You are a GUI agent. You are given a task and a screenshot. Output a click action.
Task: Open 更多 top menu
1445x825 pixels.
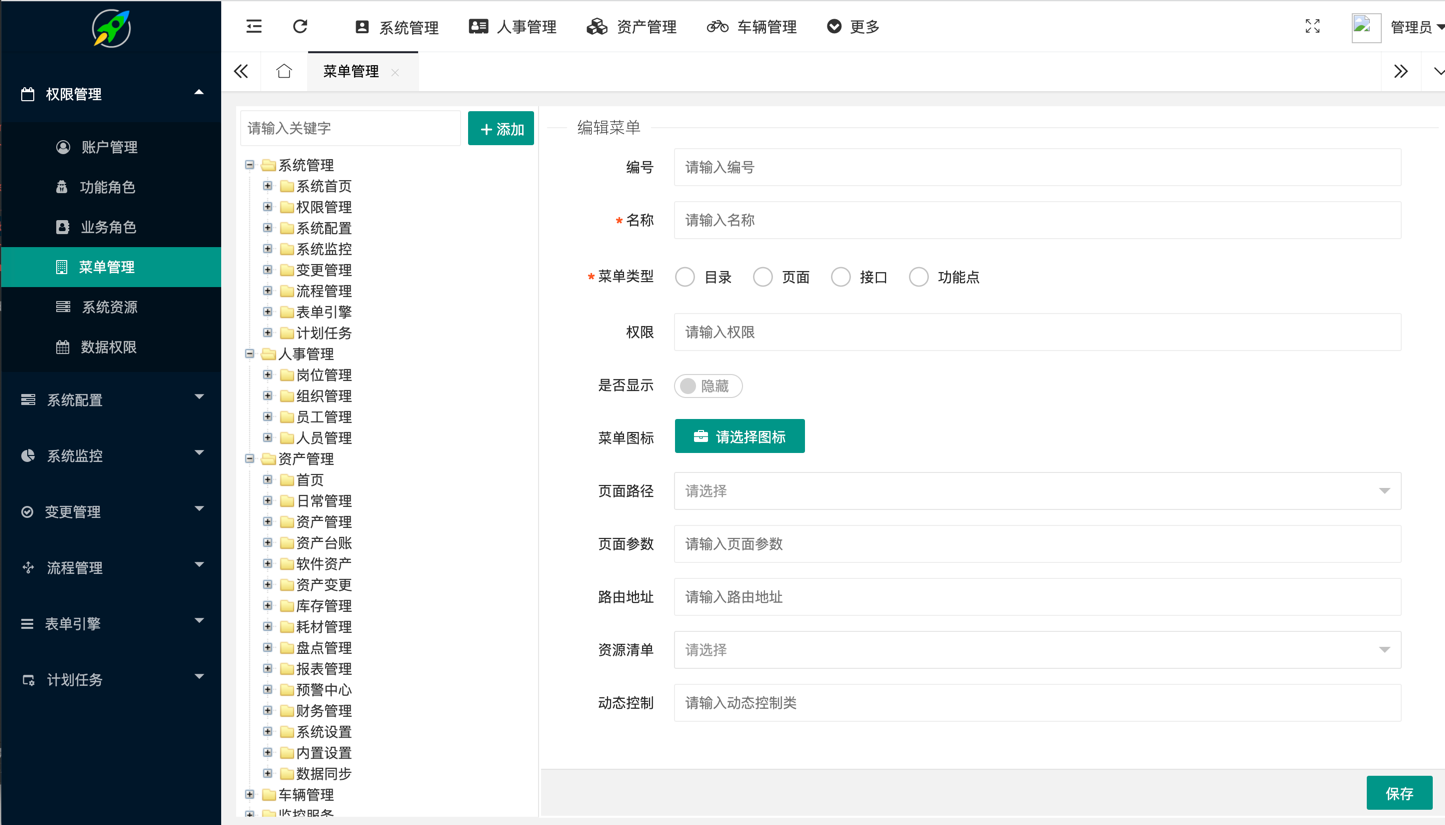[x=853, y=27]
